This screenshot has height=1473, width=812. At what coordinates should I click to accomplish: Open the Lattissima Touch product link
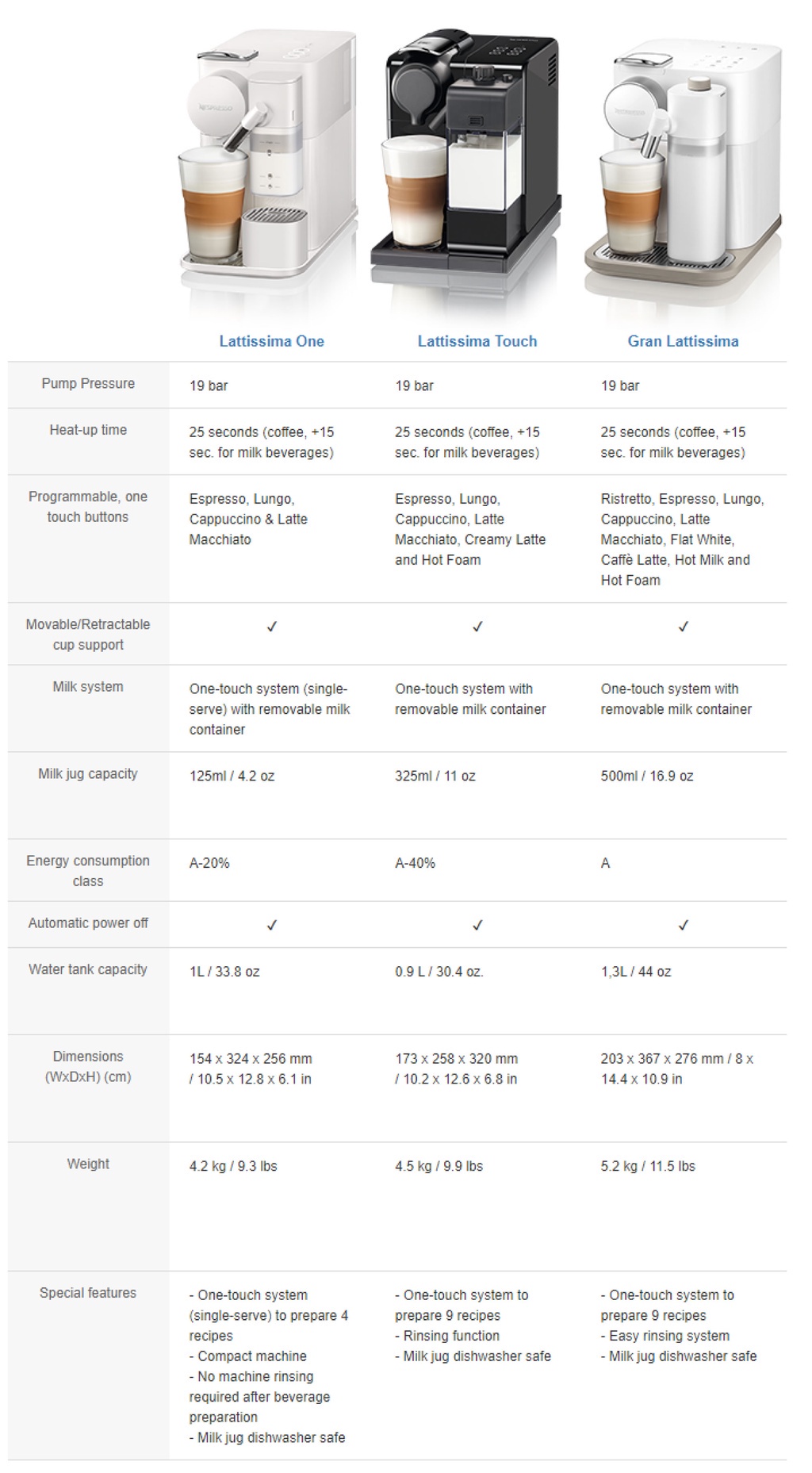click(477, 341)
